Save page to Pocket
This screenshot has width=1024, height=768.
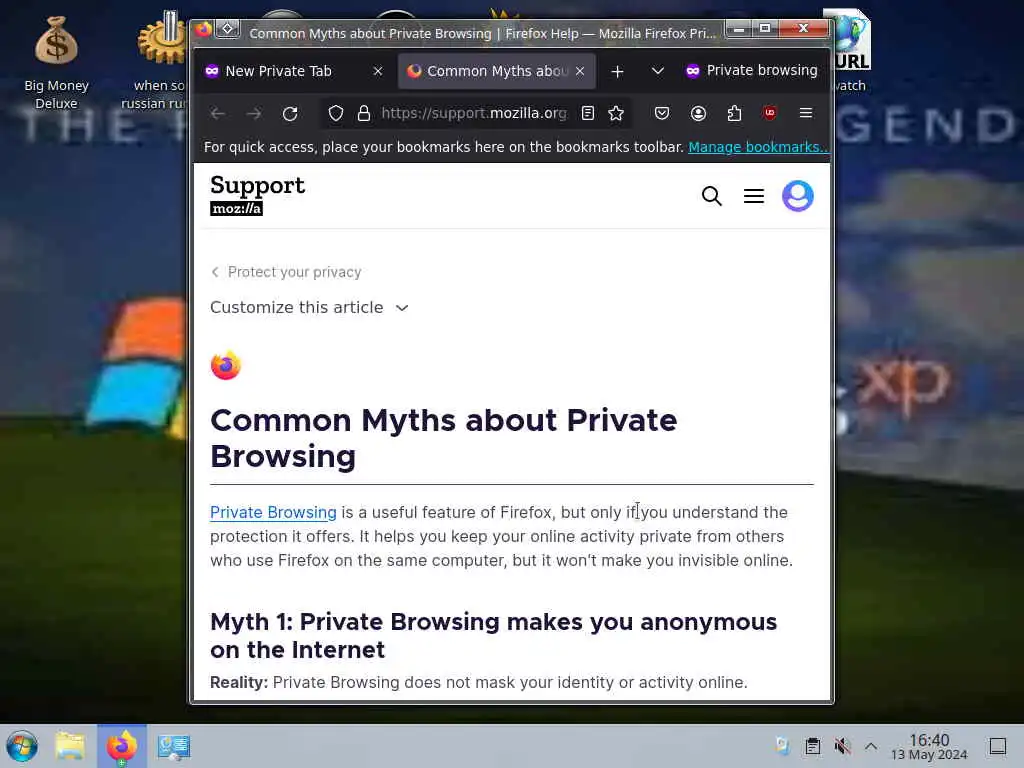pyautogui.click(x=662, y=114)
